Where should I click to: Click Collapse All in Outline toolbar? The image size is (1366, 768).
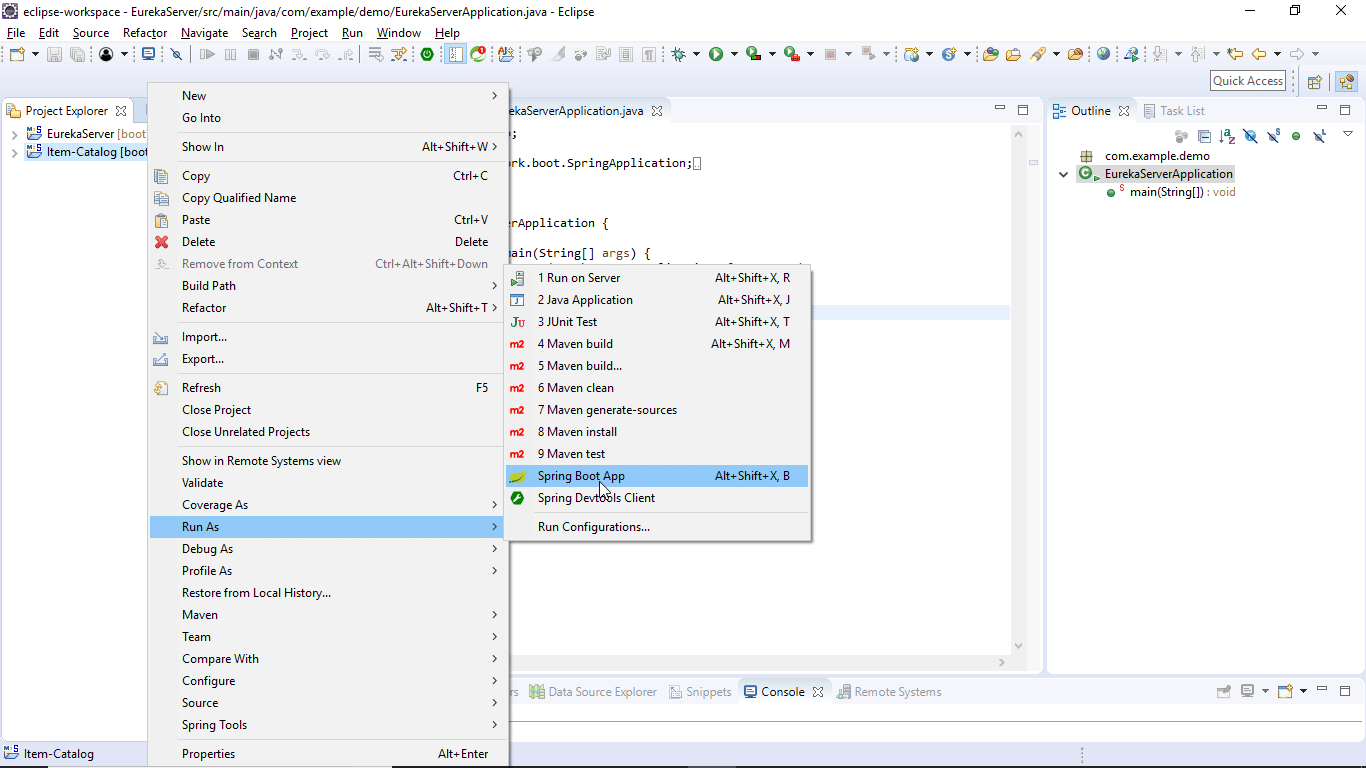click(1204, 136)
